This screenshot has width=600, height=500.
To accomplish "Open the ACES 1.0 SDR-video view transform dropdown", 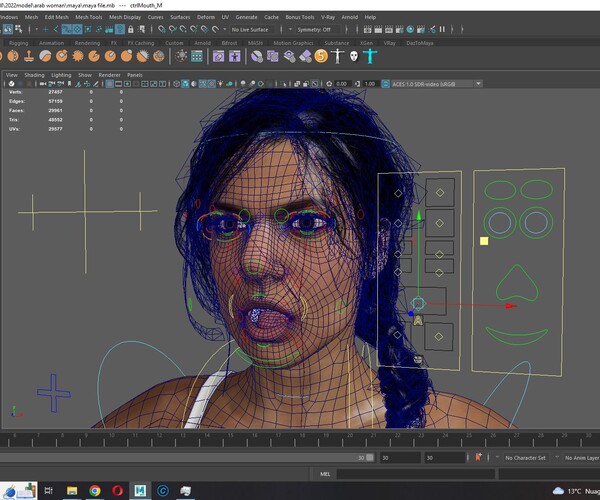I will [437, 84].
